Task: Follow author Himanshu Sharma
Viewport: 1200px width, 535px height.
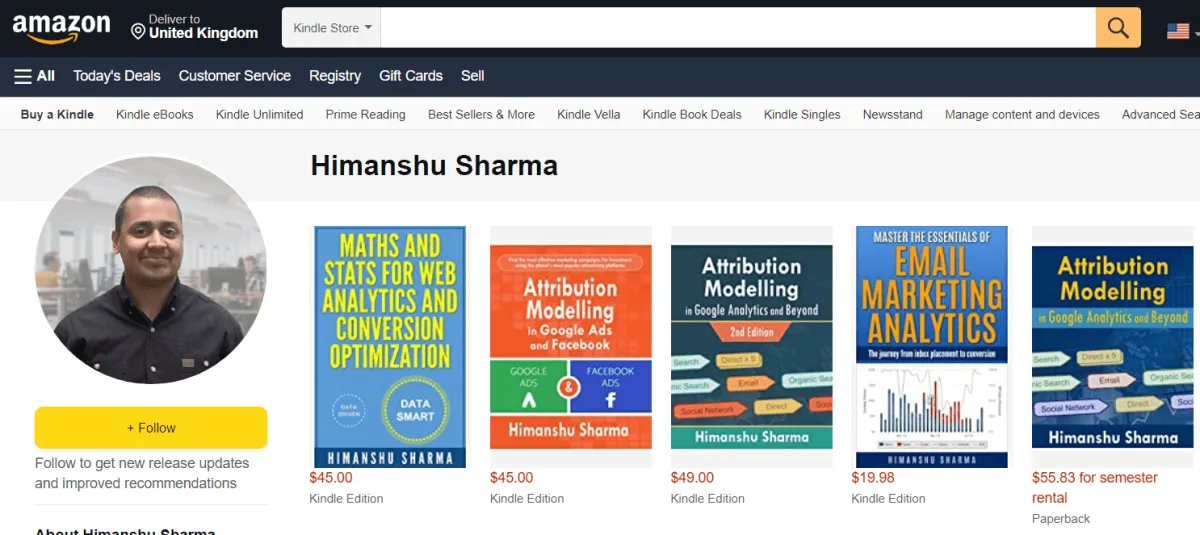Action: click(151, 428)
